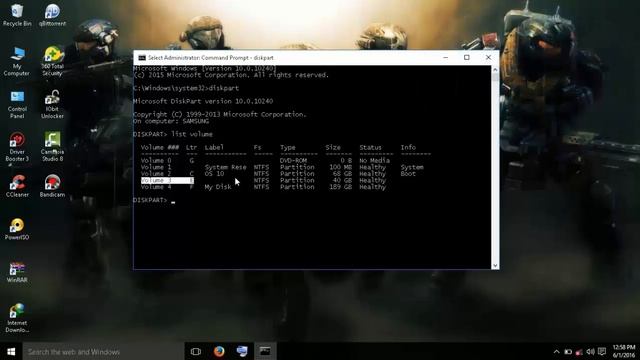Open Command Prompt title bar system icon
The height and width of the screenshot is (360, 640).
click(142, 58)
